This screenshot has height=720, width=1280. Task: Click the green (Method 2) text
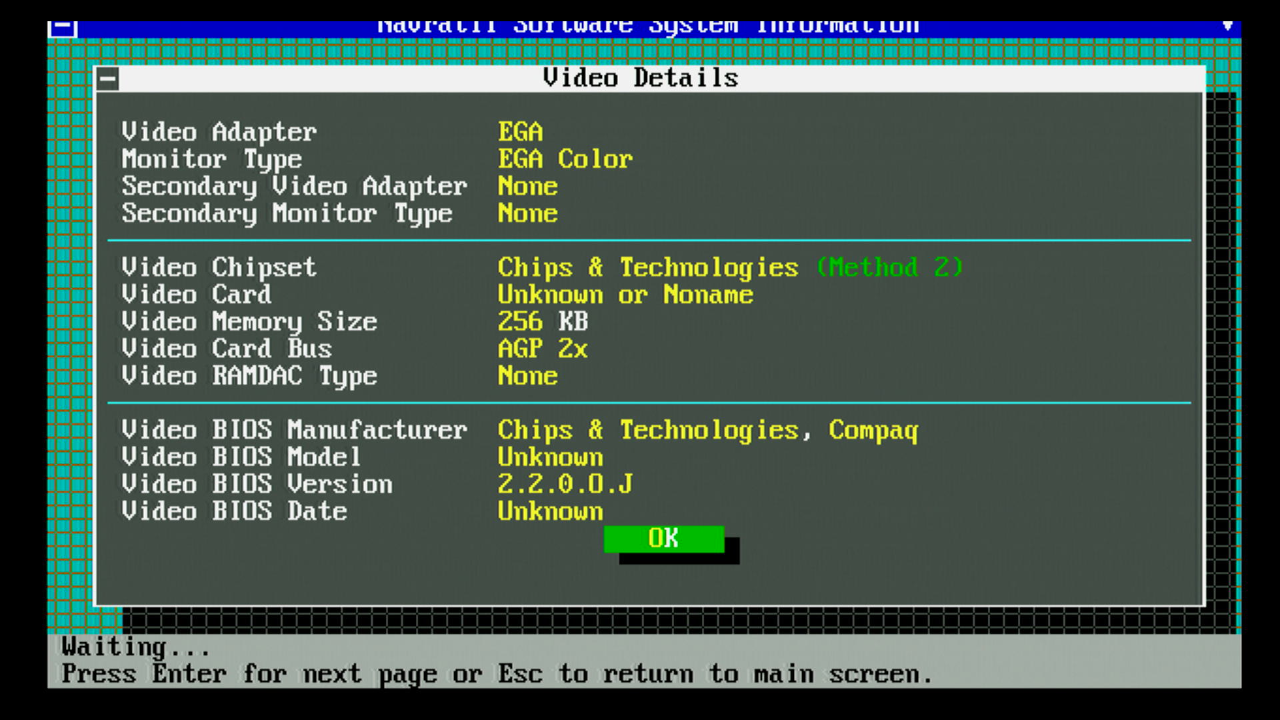[889, 267]
